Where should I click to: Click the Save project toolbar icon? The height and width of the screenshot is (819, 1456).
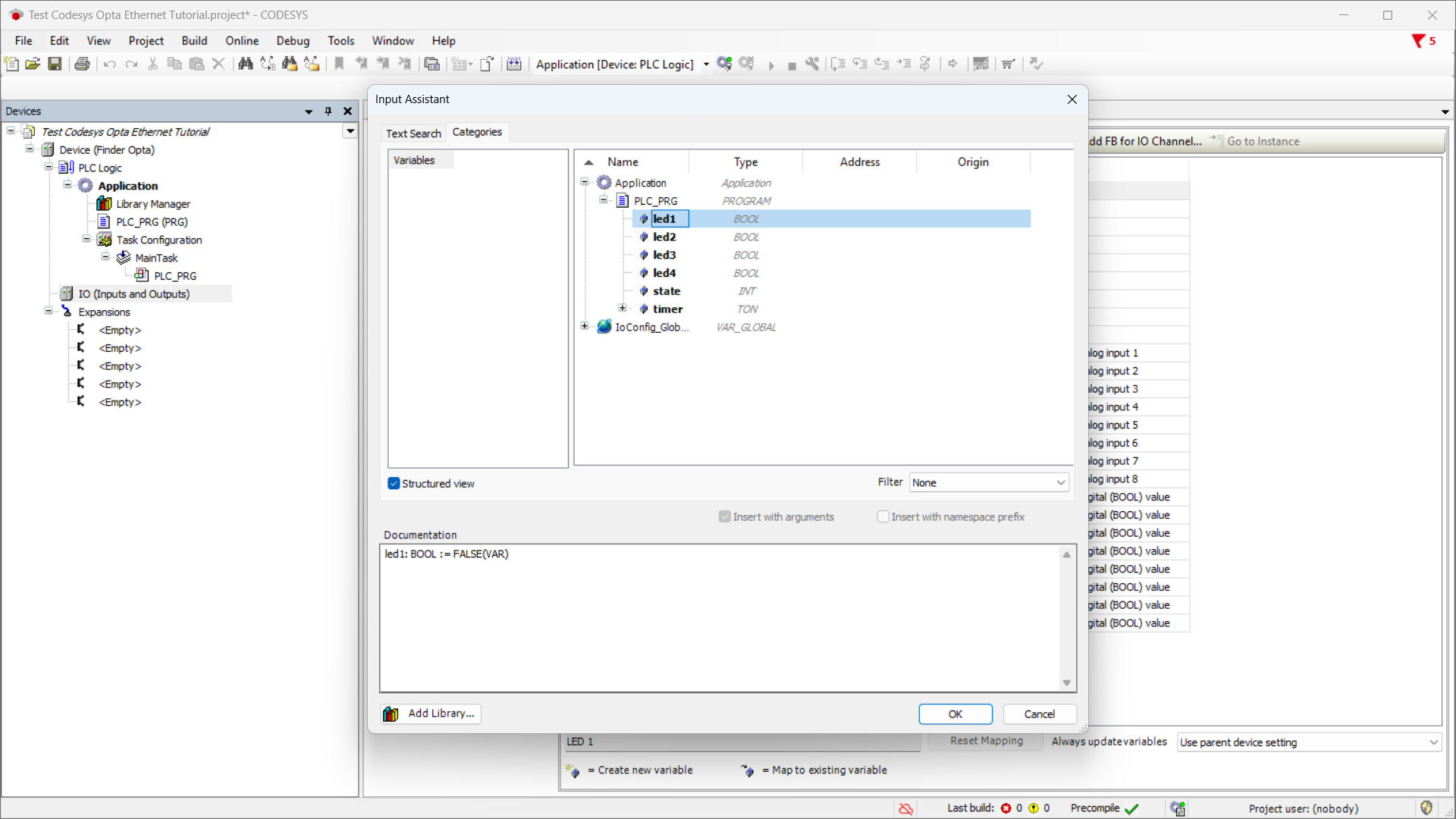pos(55,64)
